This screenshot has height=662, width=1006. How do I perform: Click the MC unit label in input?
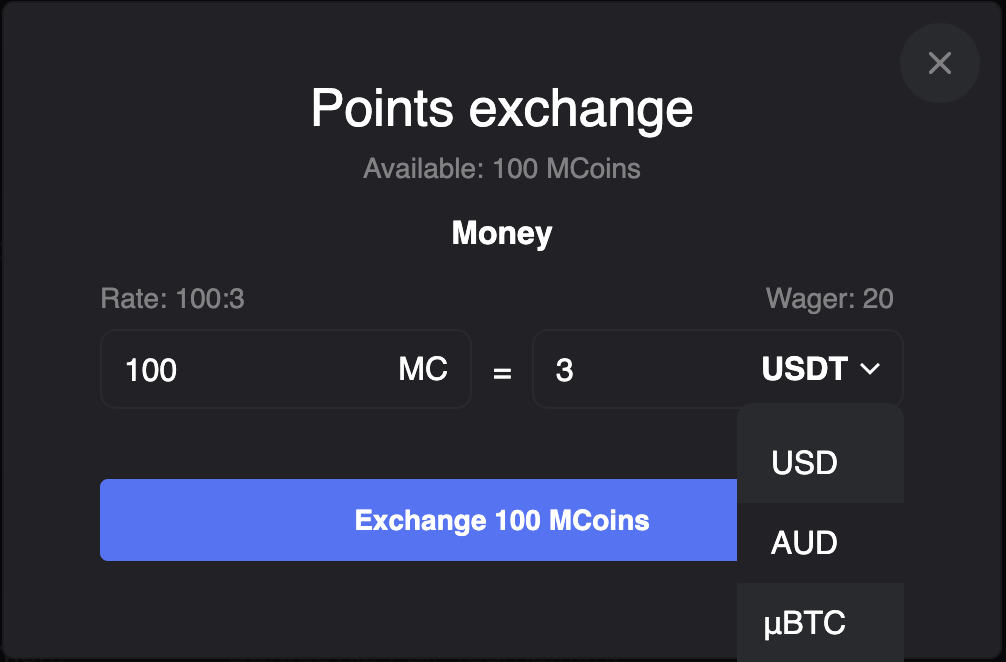click(x=422, y=369)
